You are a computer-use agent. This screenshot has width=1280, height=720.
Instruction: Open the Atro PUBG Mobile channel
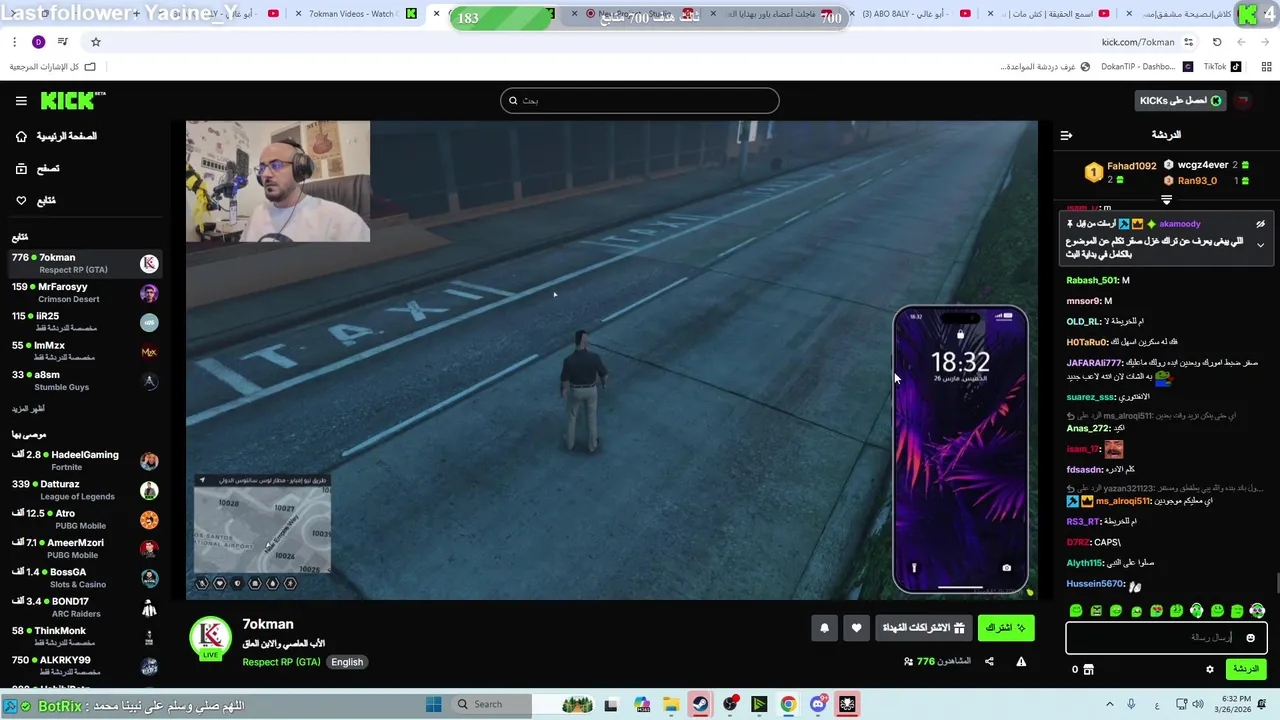85,519
